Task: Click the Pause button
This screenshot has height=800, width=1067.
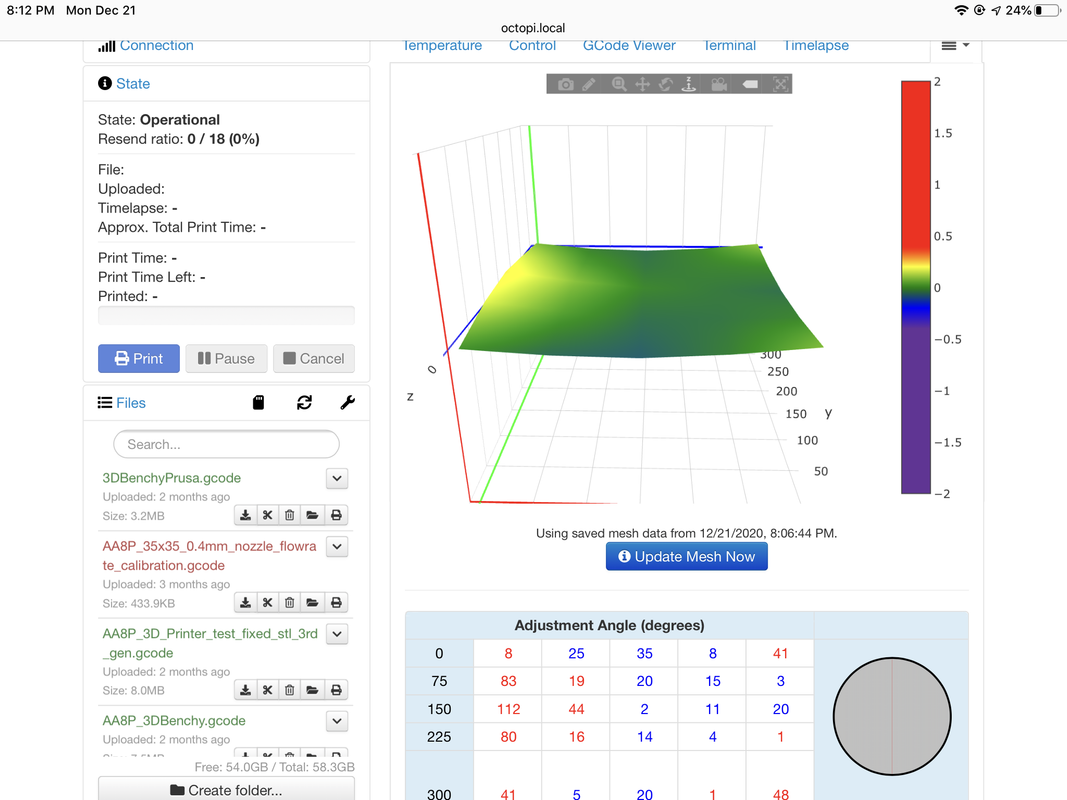Action: pyautogui.click(x=226, y=359)
